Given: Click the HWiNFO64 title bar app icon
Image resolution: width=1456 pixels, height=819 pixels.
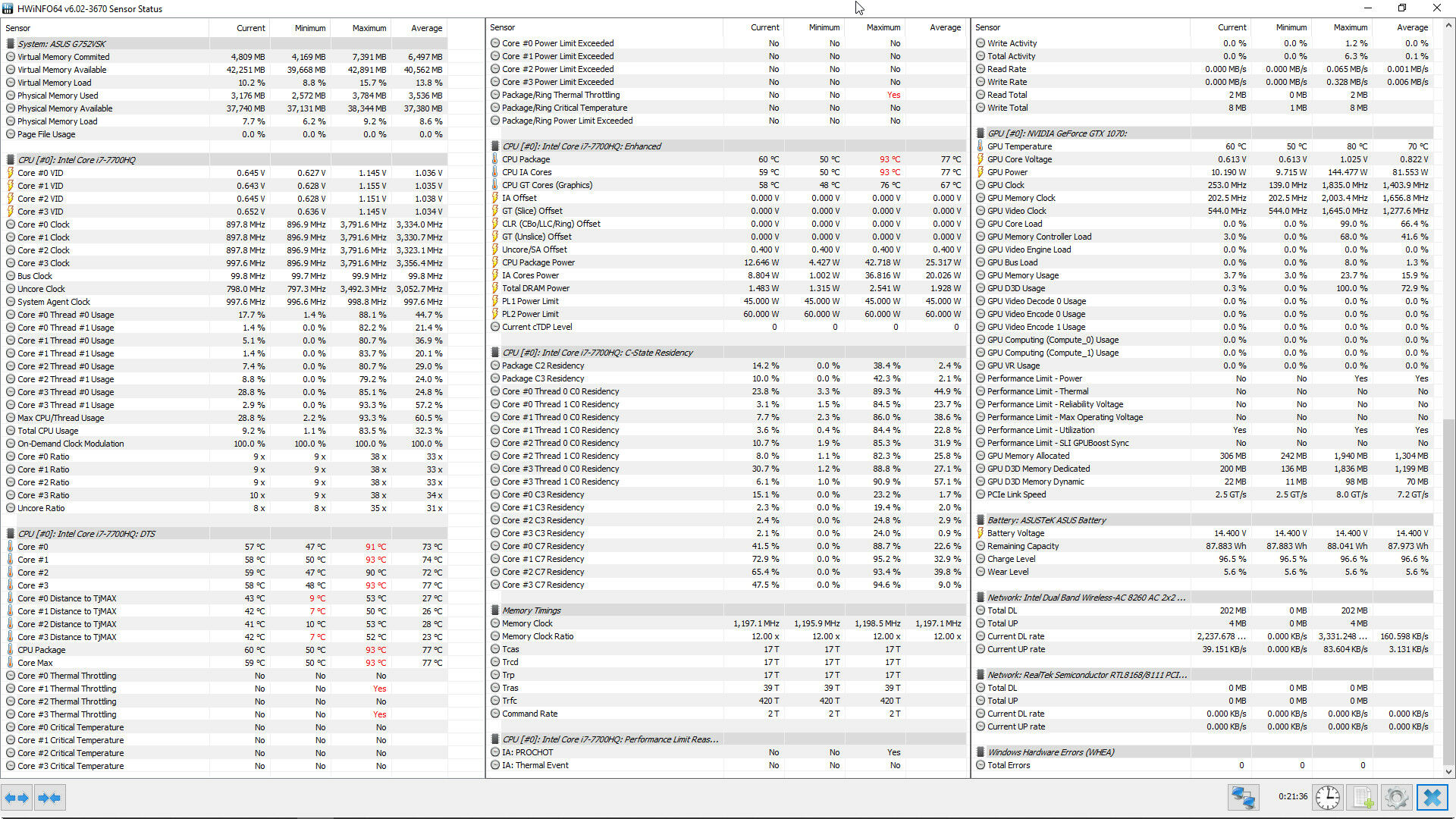Looking at the screenshot, I should point(8,8).
